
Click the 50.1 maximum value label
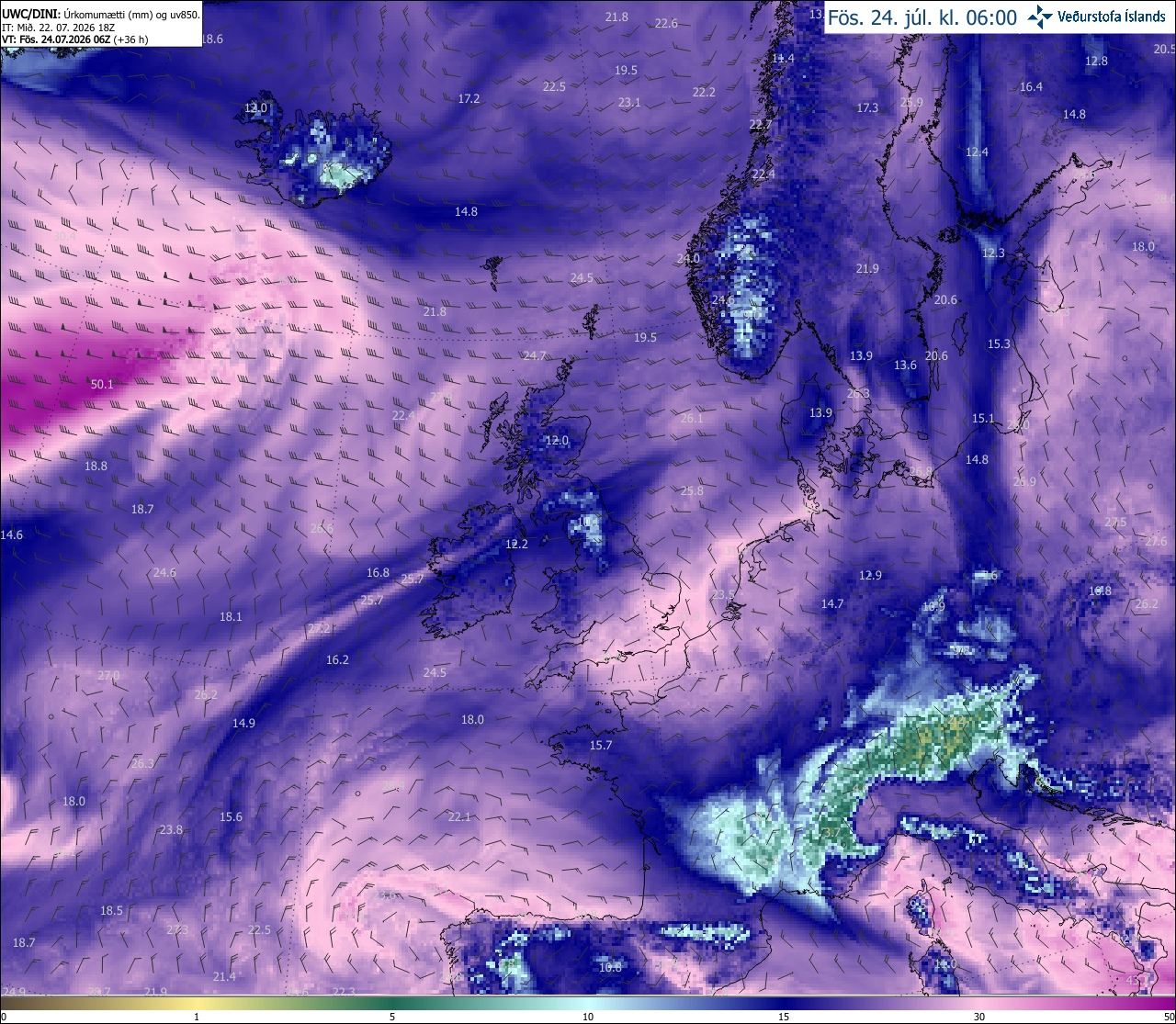[x=102, y=384]
